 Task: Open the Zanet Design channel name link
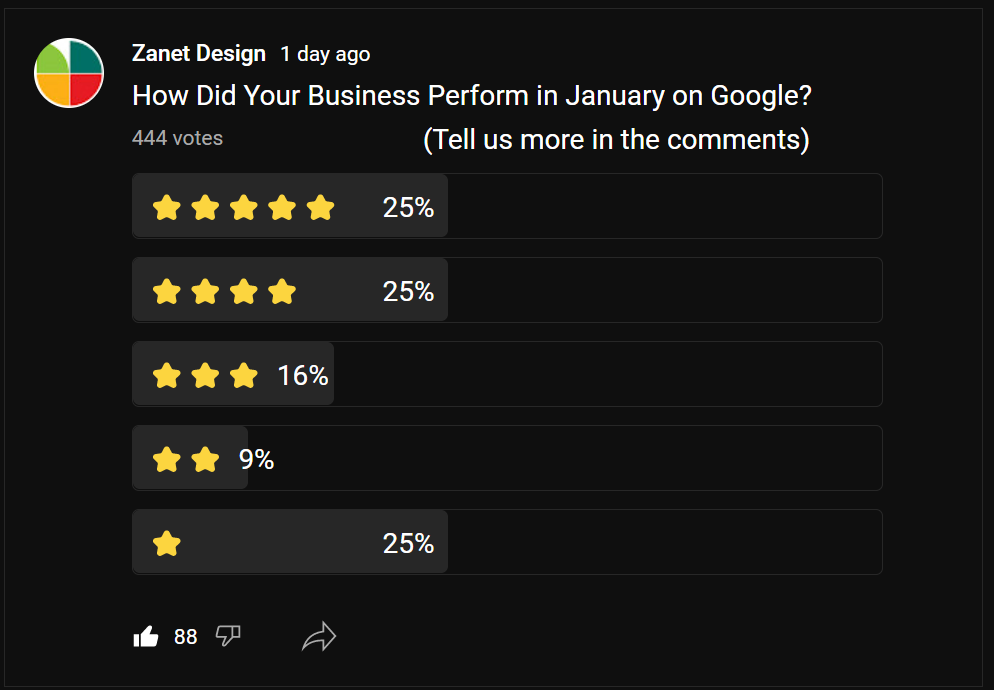tap(198, 53)
